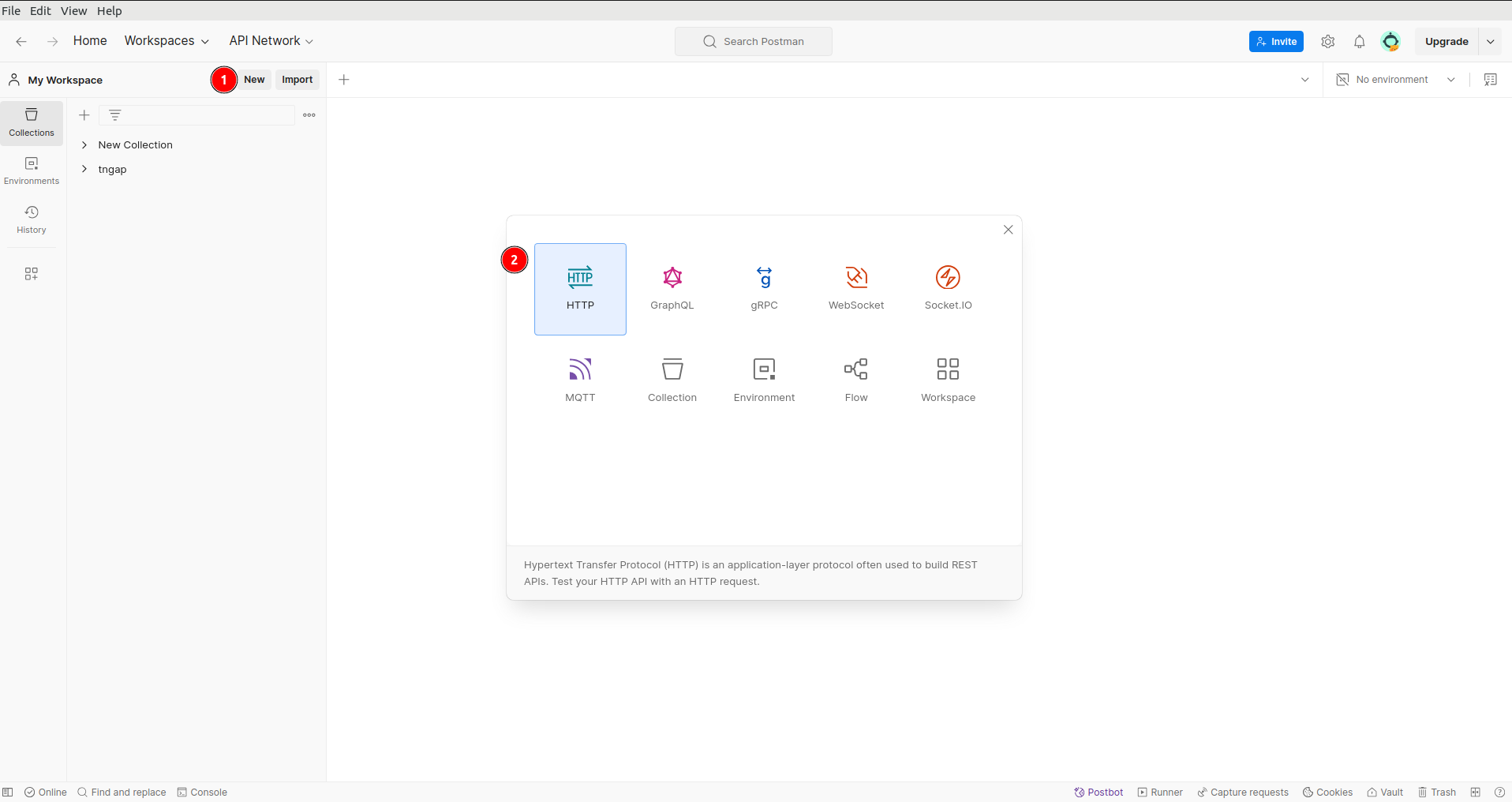Click Capture requests

pos(1243,793)
